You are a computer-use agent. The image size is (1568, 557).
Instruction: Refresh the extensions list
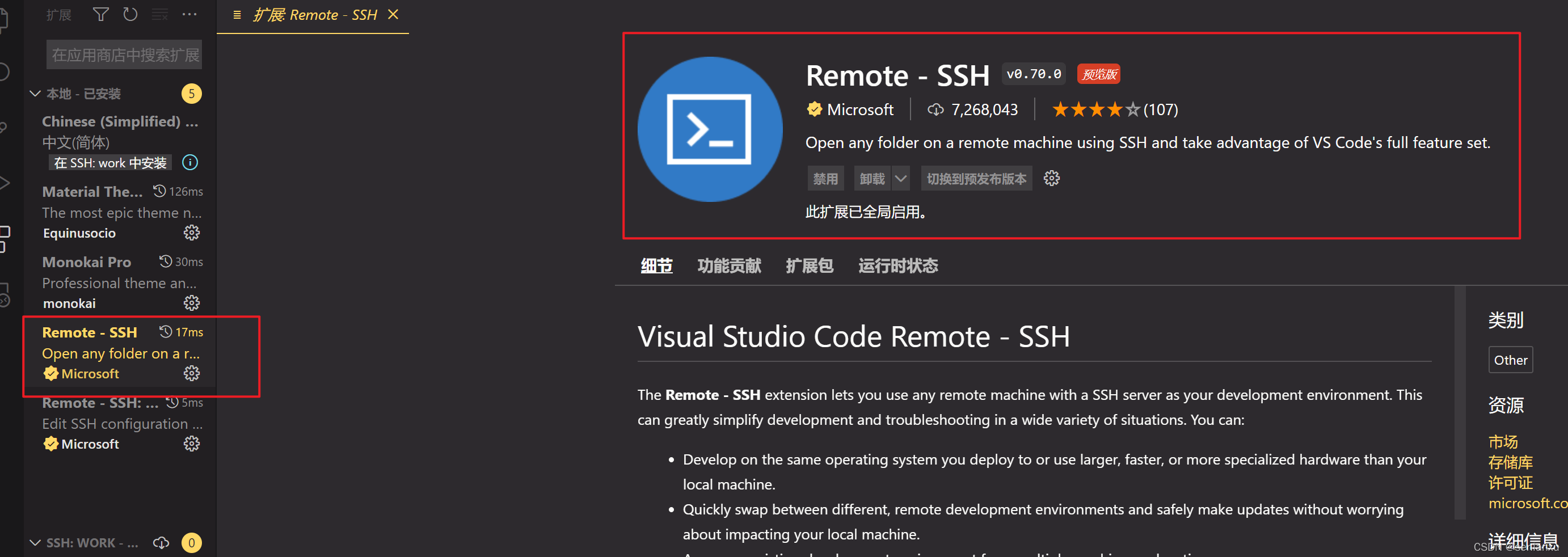coord(130,14)
